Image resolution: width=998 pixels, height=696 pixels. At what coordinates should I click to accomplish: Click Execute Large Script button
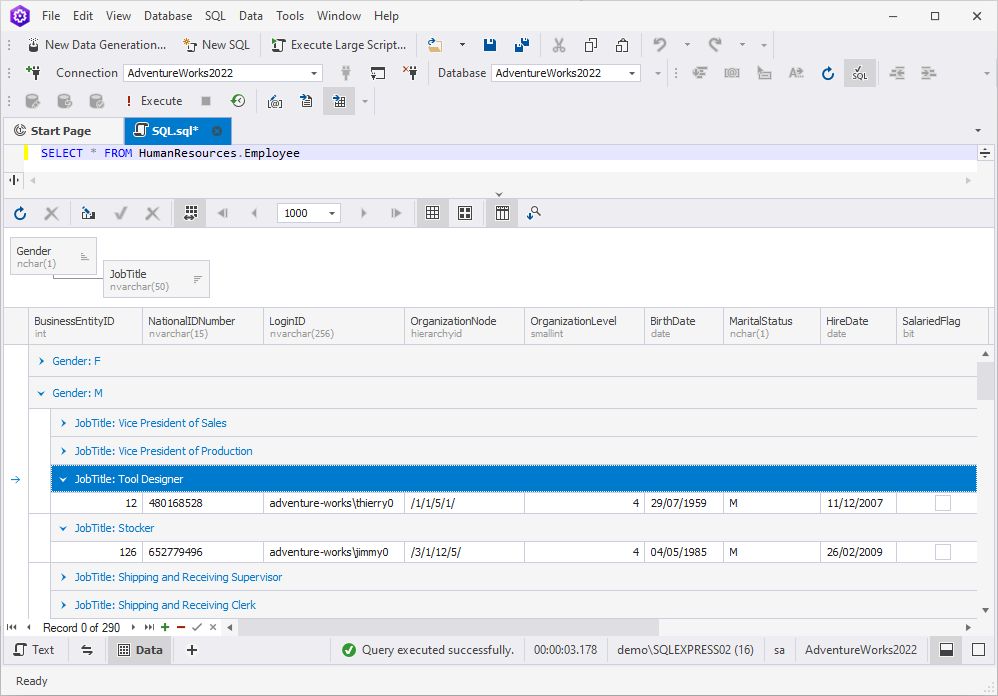click(339, 45)
